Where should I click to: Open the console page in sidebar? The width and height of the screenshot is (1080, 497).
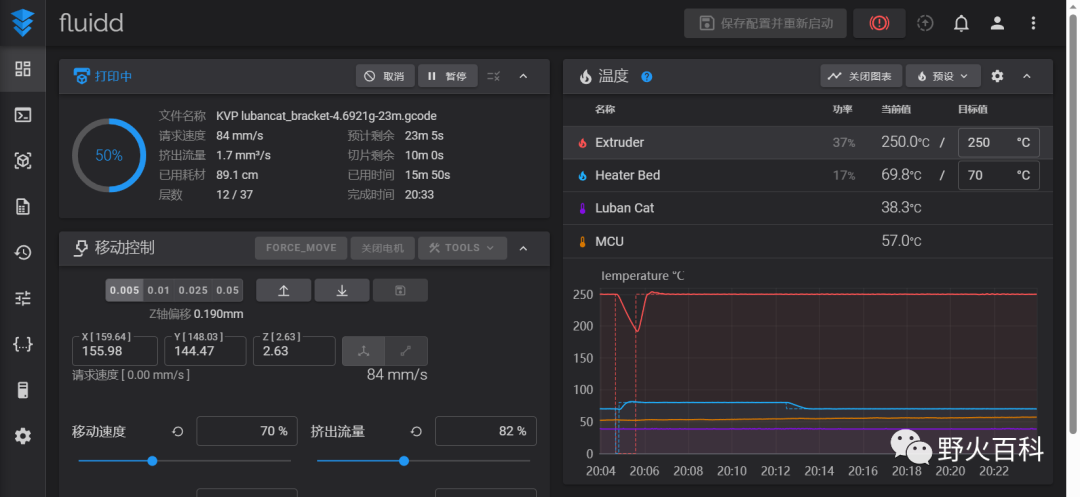pyautogui.click(x=23, y=115)
